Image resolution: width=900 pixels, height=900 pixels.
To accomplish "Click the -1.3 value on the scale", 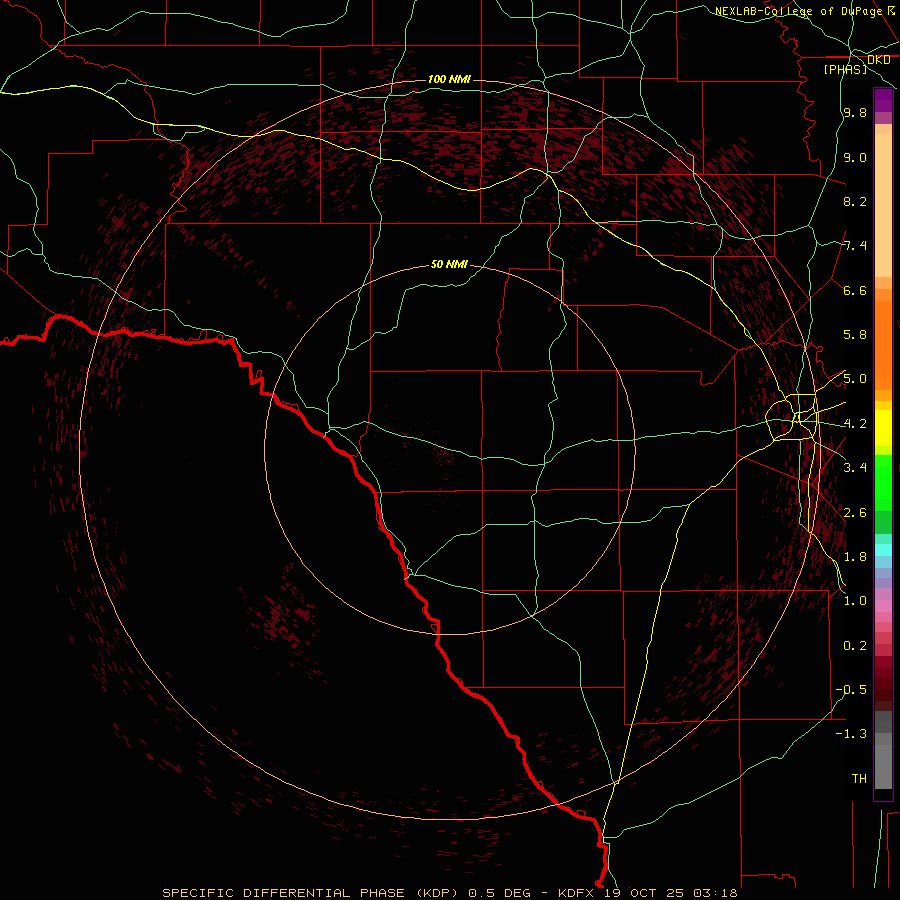I will [851, 734].
